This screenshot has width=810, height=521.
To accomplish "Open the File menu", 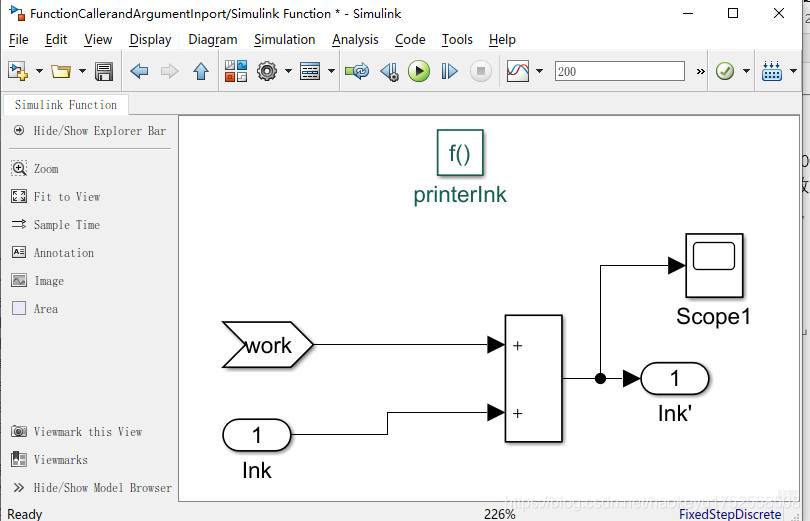I will click(x=19, y=40).
